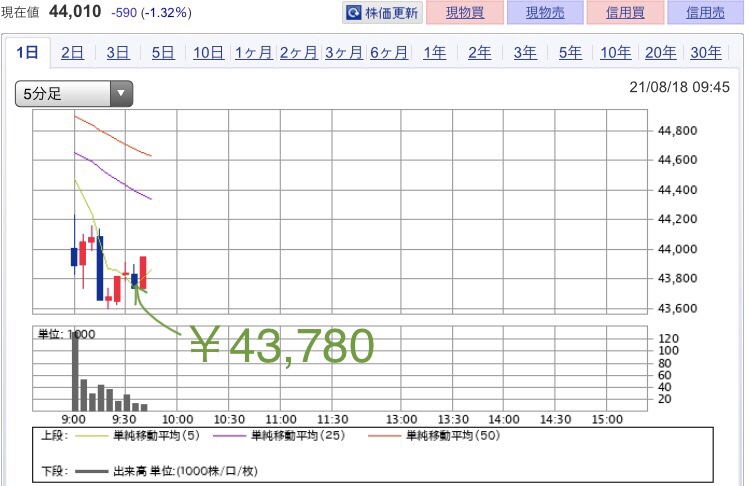Click the 43,600 price axis label
Viewport: 749px width, 486px height.
(677, 308)
